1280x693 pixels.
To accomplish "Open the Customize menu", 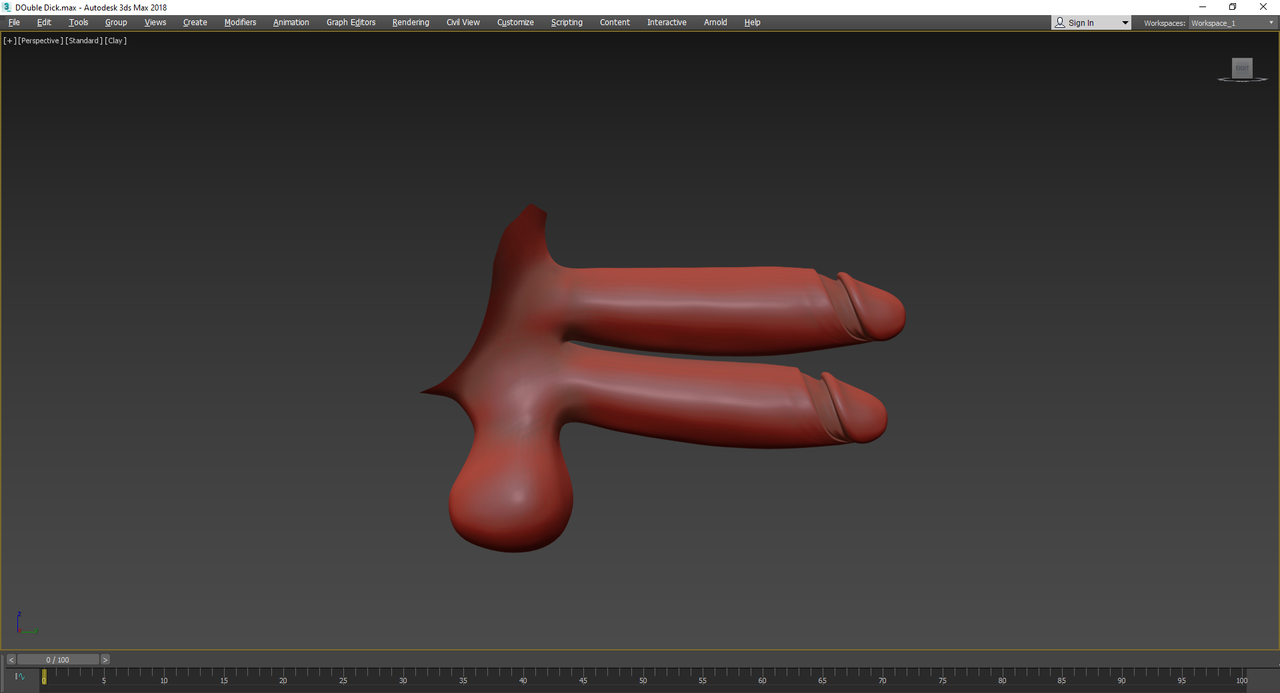I will (x=515, y=22).
